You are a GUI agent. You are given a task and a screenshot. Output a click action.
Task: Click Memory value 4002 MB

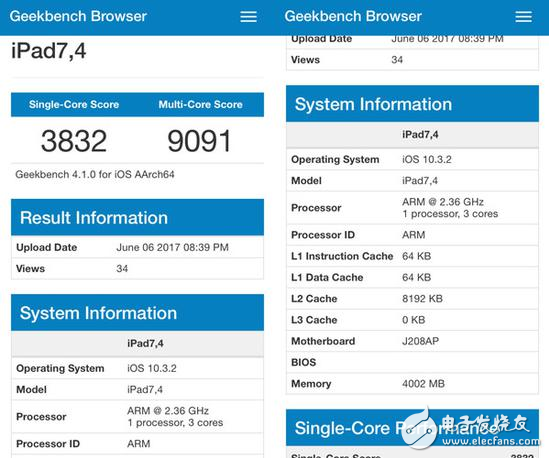[x=423, y=384]
